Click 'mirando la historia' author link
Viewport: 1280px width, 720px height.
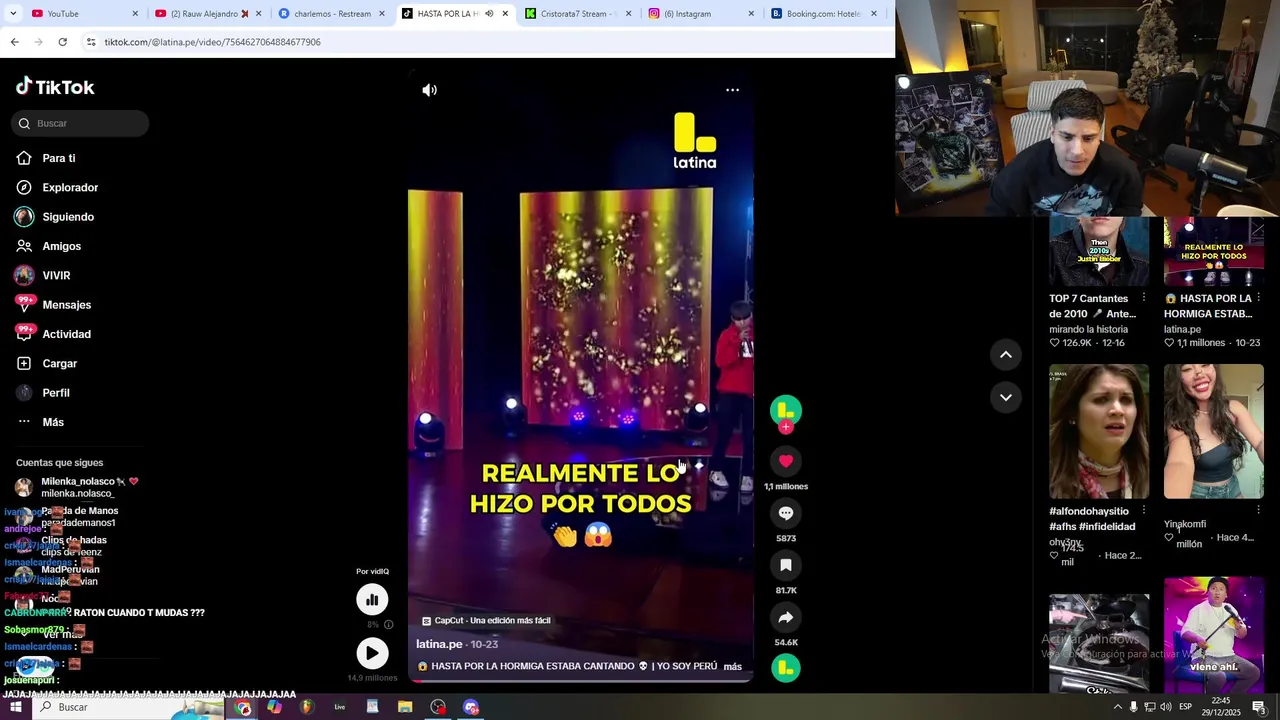pos(1088,329)
